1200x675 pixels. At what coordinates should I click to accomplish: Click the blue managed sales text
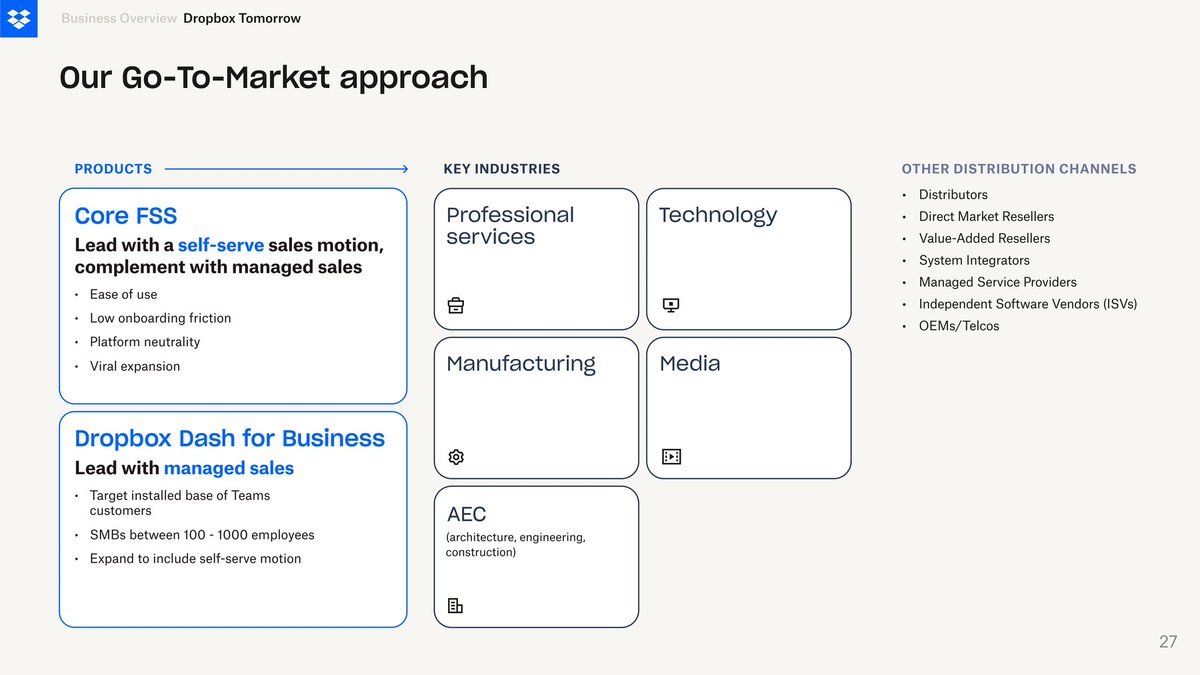[x=229, y=468]
